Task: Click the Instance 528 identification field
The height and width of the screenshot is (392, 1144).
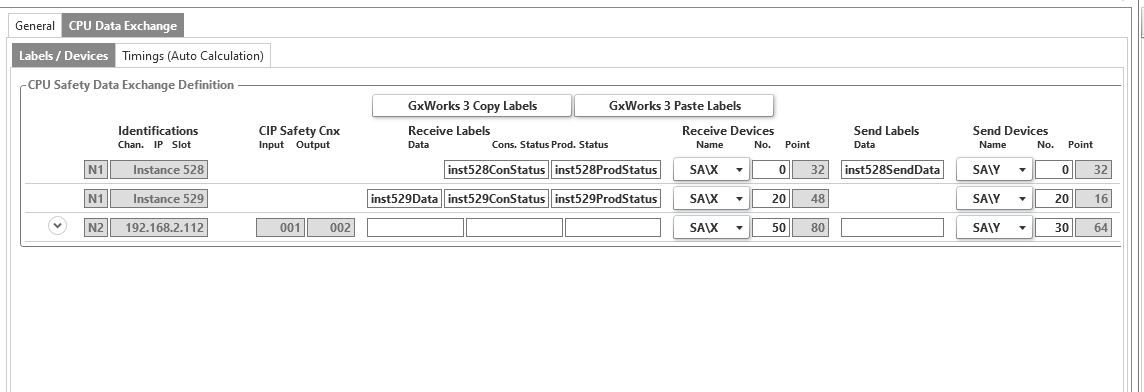Action: (x=158, y=170)
